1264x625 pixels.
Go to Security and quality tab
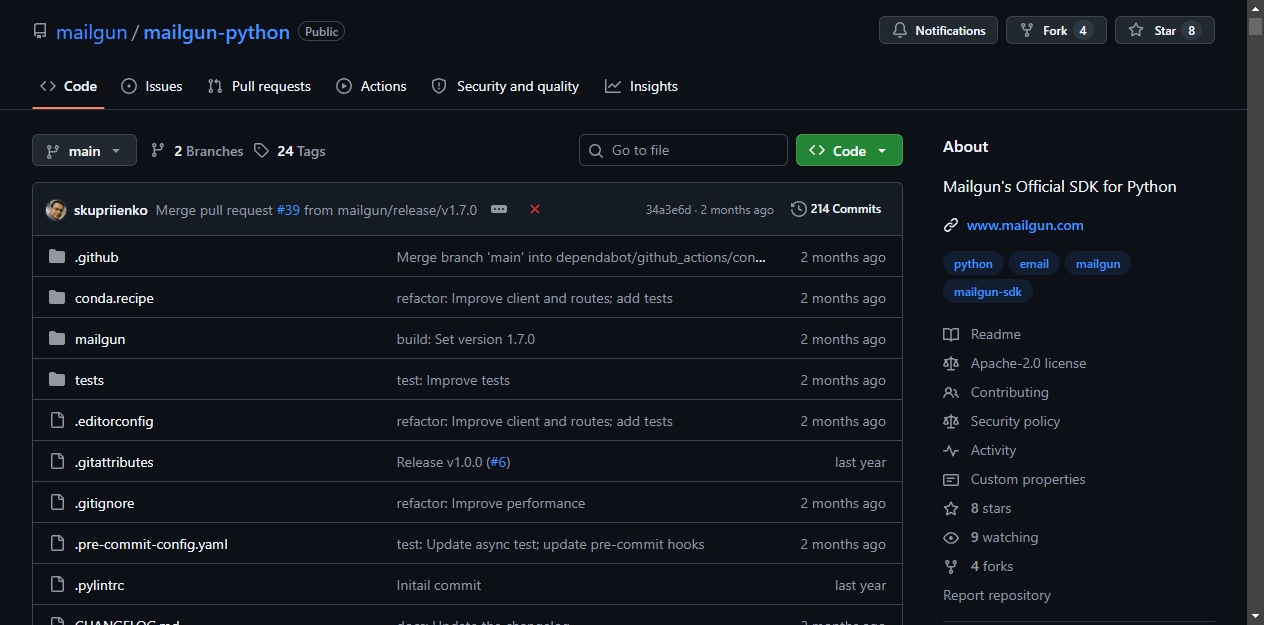(505, 86)
